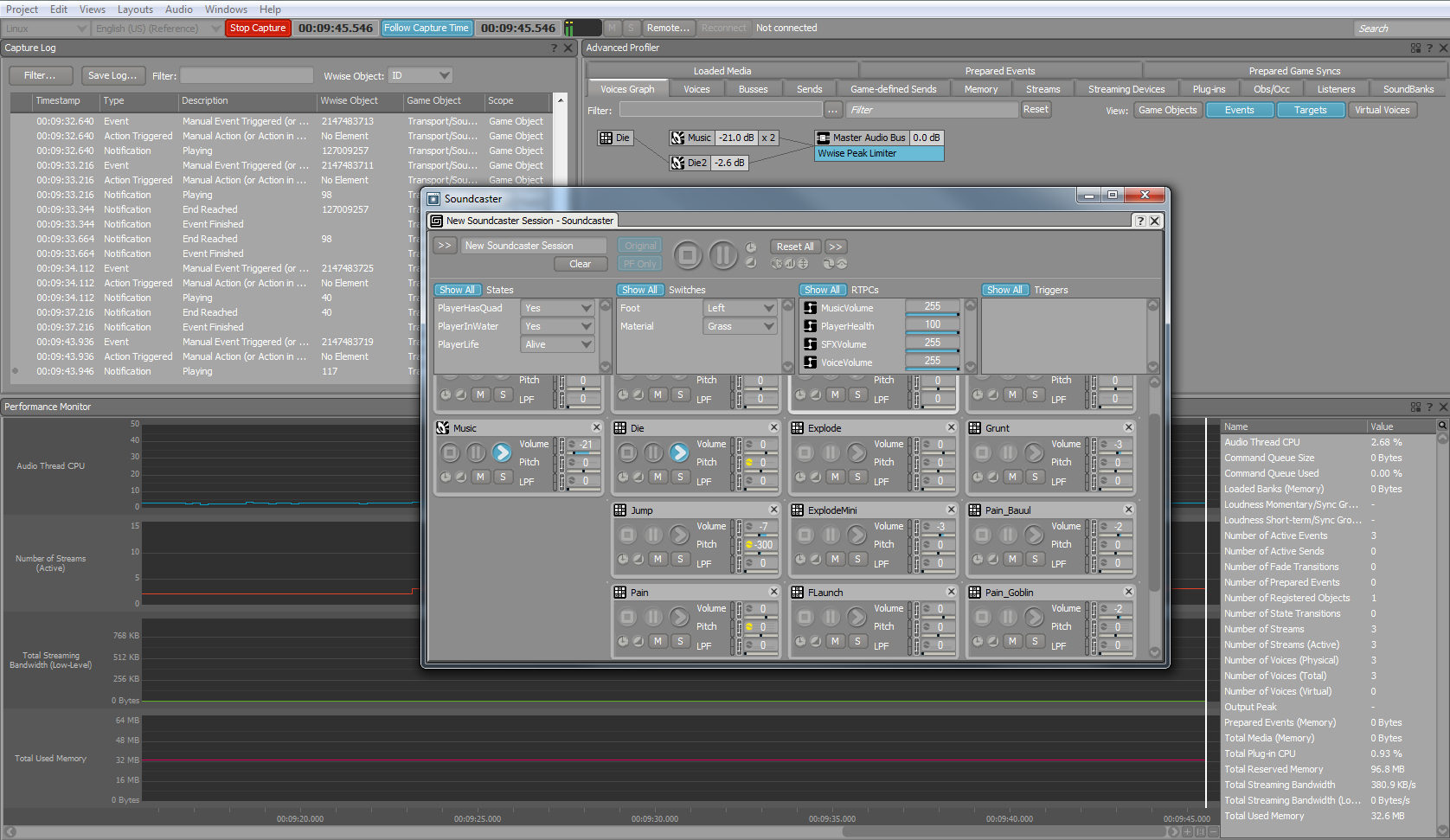This screenshot has width=1450, height=840.
Task: Click the MusicVolume RTPC icon
Action: pos(811,308)
